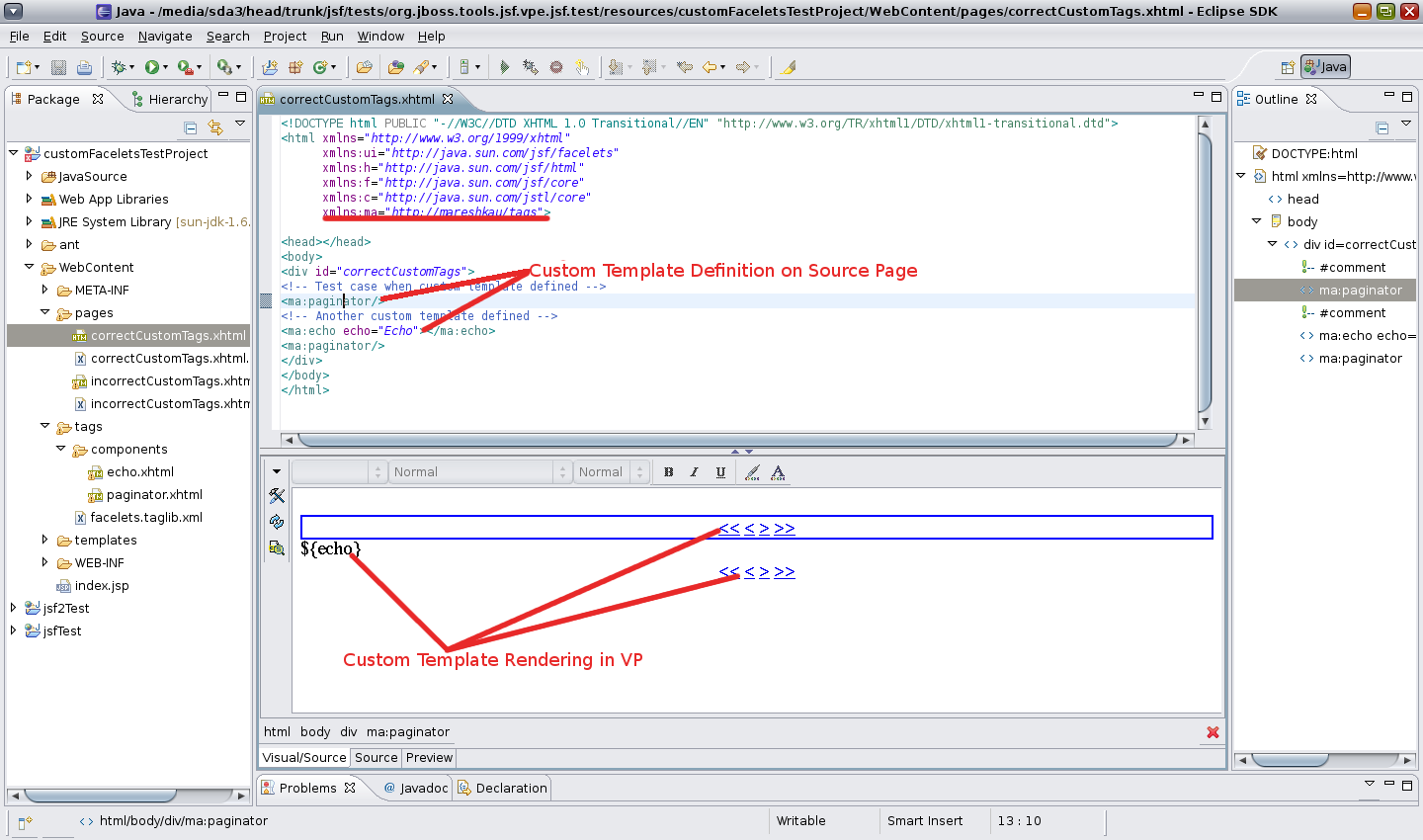Expand the templates folder in Package tree
Viewport: 1423px width, 840px height.
point(44,540)
